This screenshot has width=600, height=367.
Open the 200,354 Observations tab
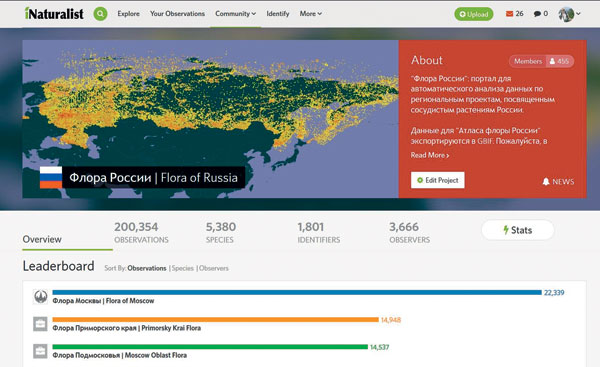point(141,232)
